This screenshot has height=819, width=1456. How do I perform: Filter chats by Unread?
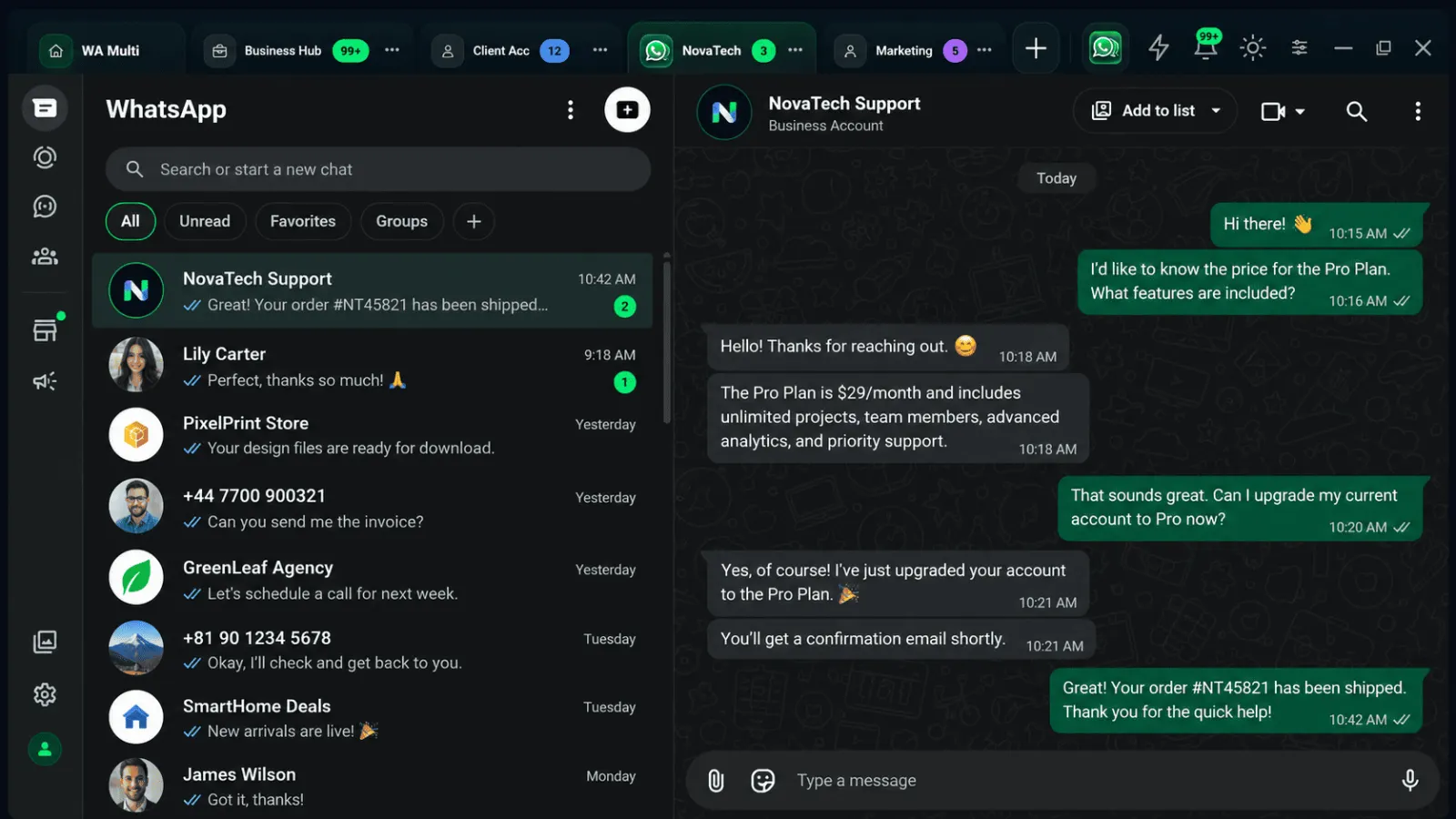tap(205, 221)
